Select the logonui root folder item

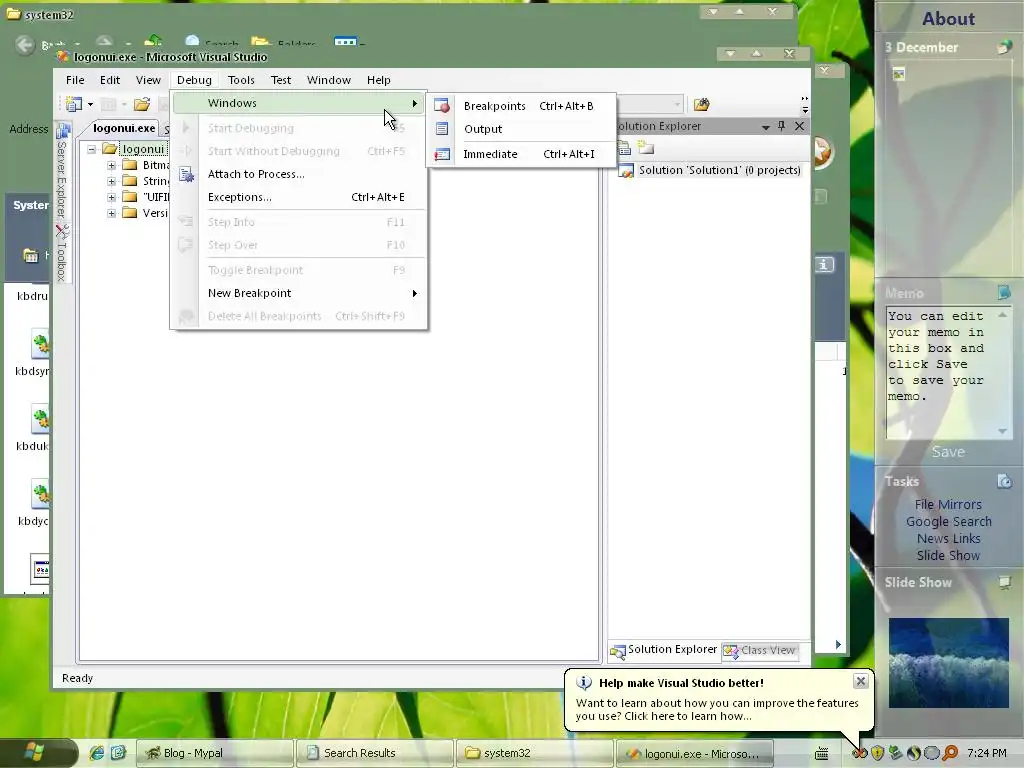click(143, 150)
